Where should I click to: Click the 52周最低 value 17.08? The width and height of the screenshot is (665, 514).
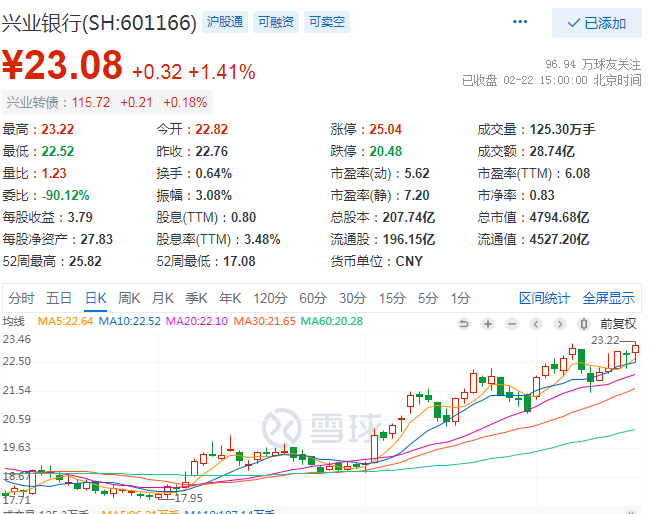(x=239, y=261)
